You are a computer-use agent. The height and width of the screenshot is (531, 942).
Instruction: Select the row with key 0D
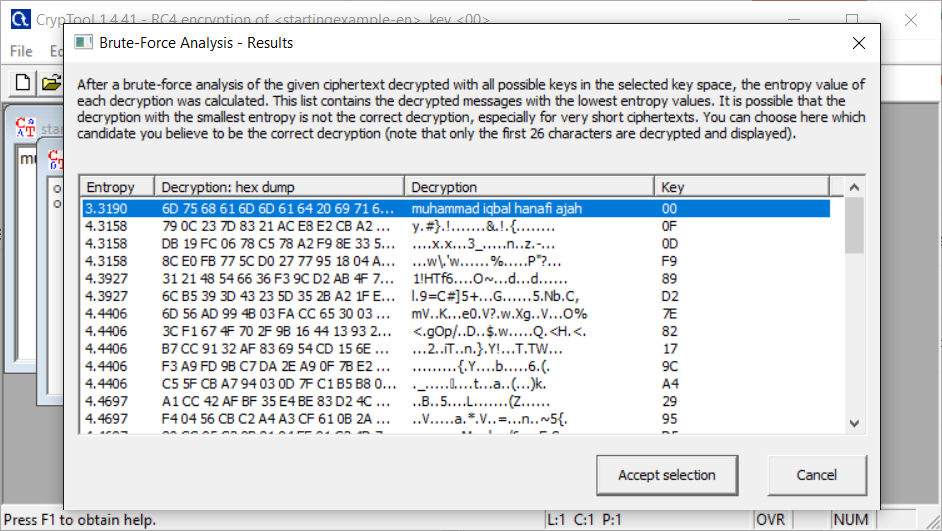[456, 243]
